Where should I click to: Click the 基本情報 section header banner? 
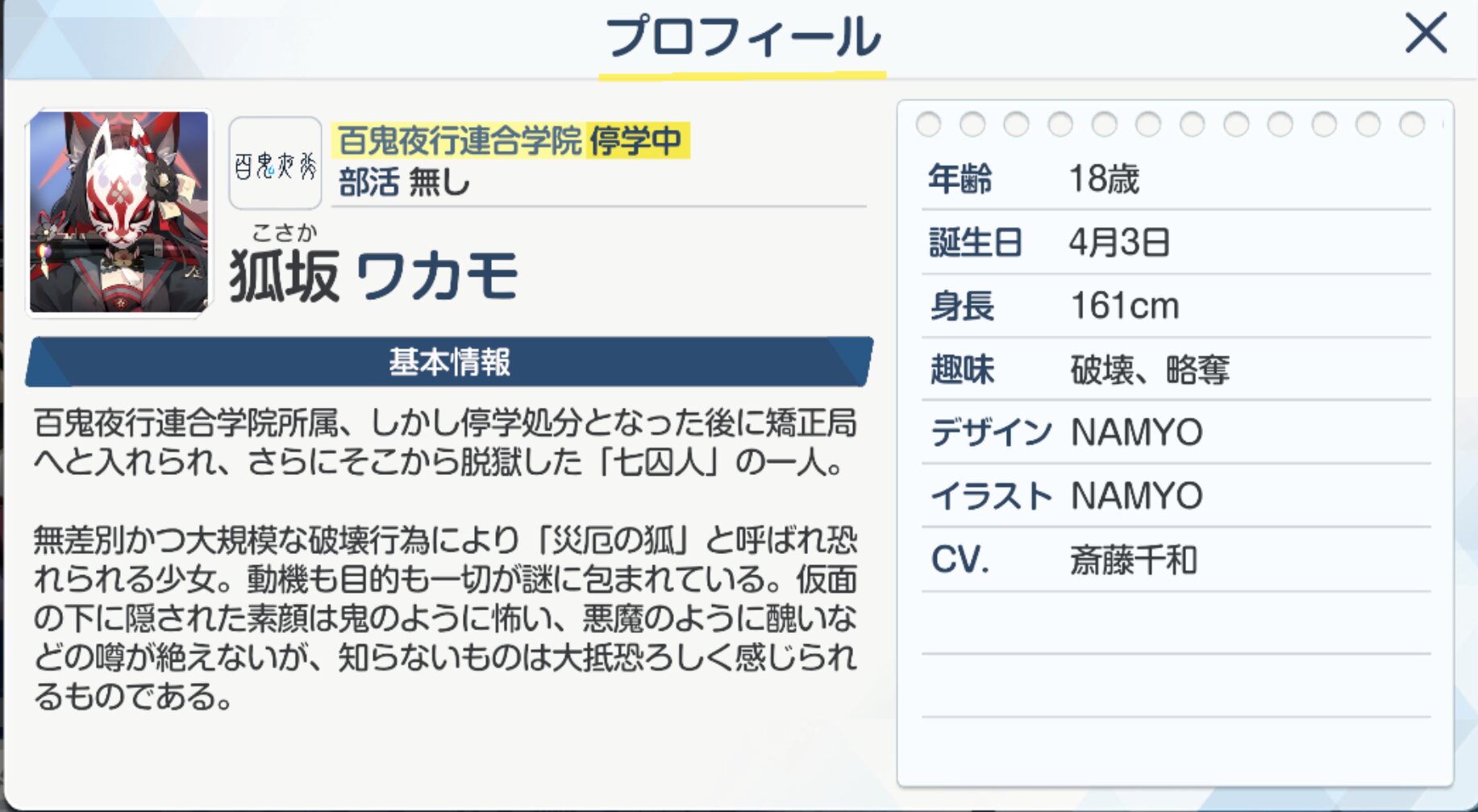click(x=449, y=362)
